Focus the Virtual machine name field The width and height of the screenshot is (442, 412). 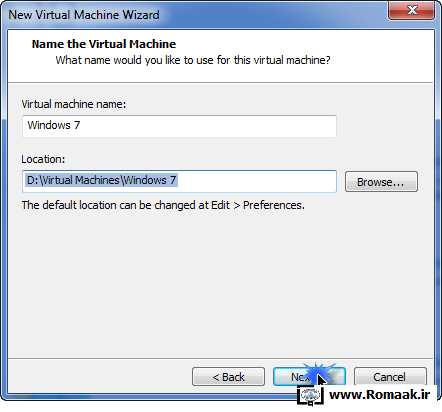click(179, 126)
